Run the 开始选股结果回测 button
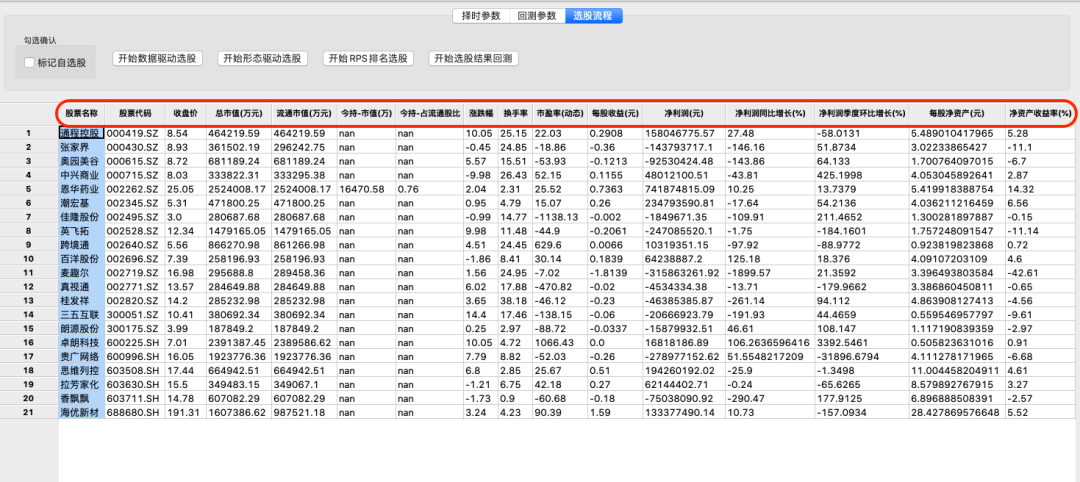Screen dimensions: 1080x482 click(x=474, y=59)
